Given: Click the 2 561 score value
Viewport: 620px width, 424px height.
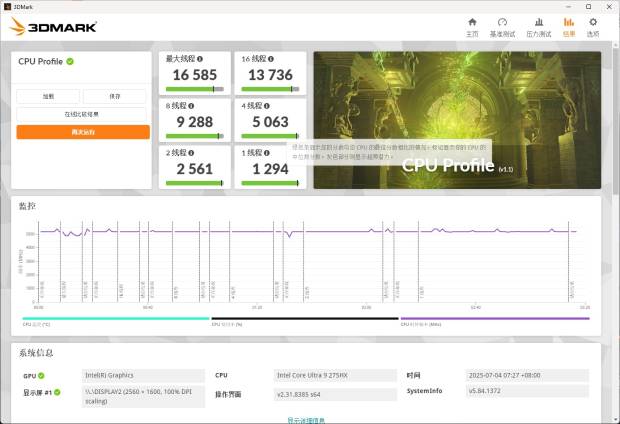Looking at the screenshot, I should click(x=195, y=169).
